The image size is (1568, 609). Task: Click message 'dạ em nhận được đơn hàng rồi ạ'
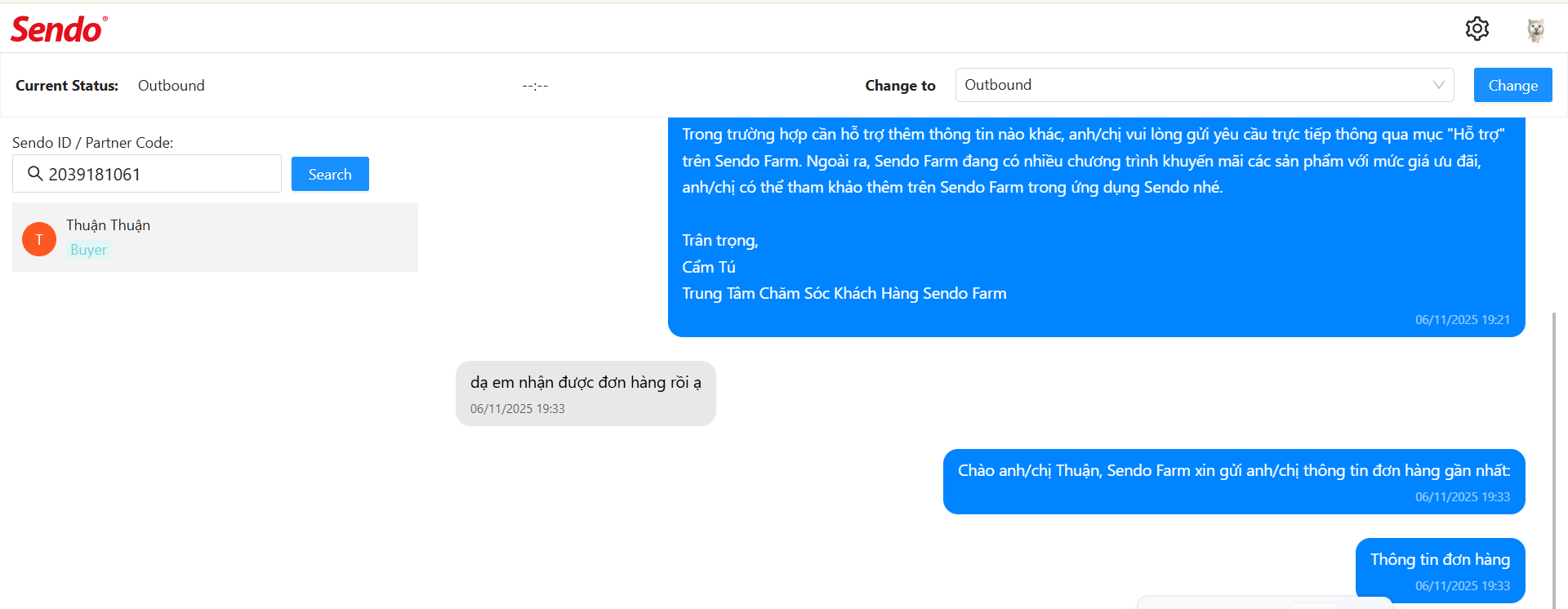pos(586,393)
